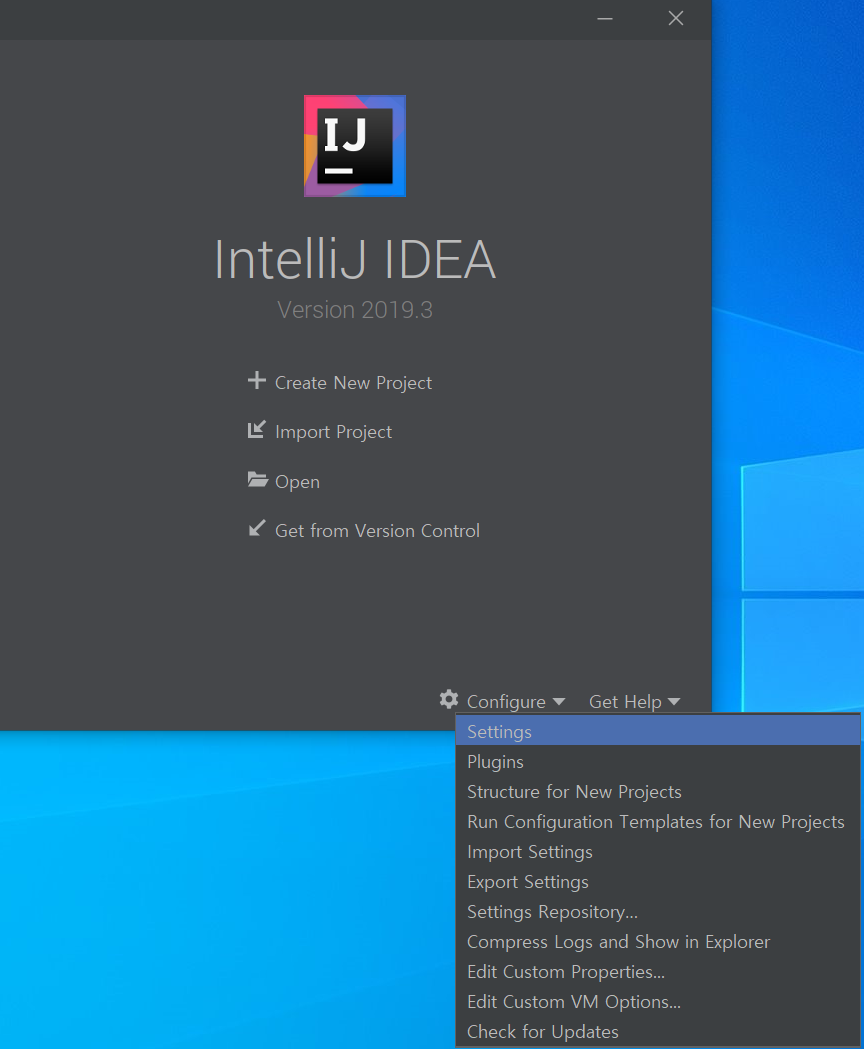The width and height of the screenshot is (864, 1049).
Task: Click the Configure gear icon
Action: tap(449, 699)
